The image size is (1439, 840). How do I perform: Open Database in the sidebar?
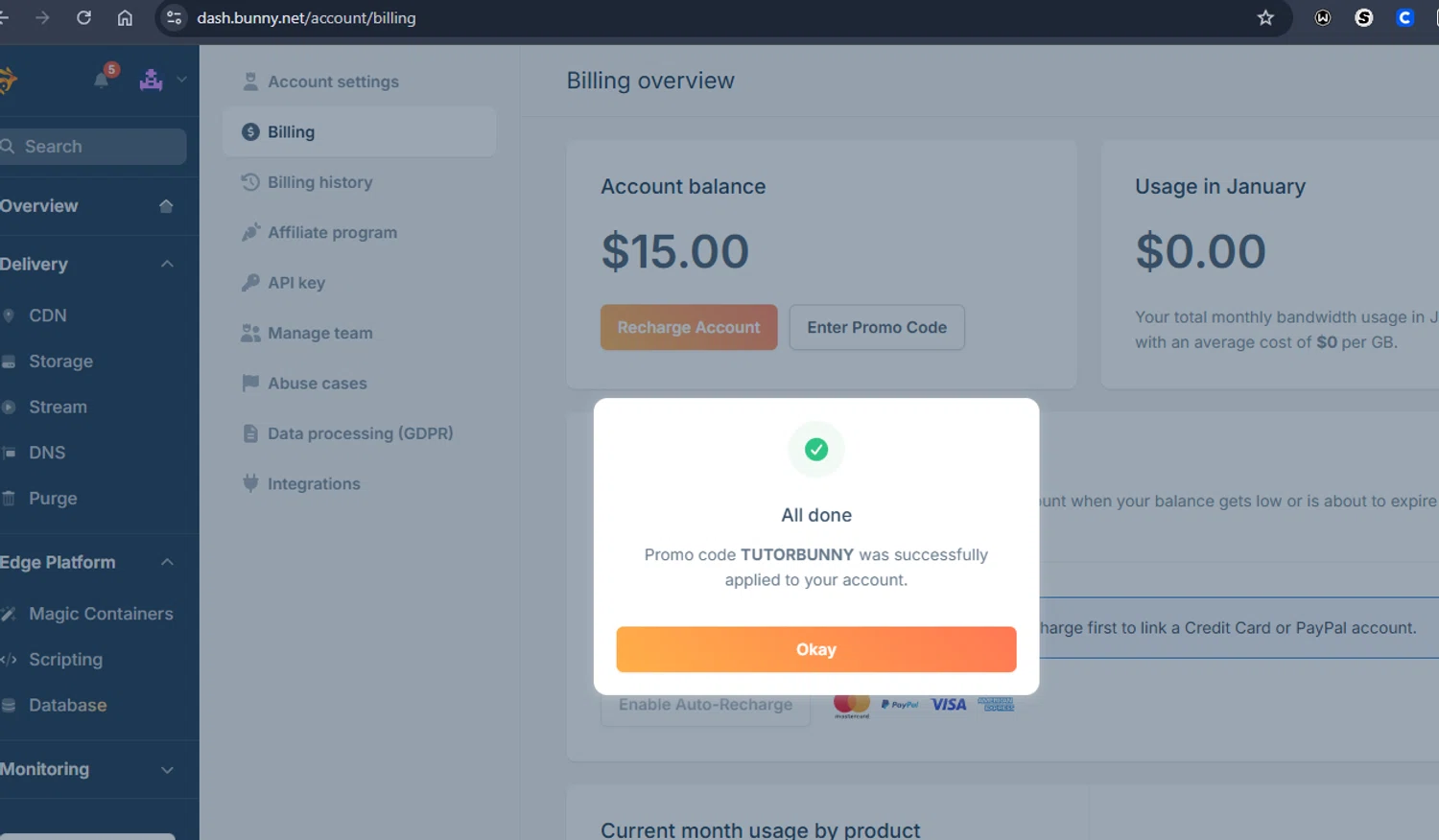[67, 705]
